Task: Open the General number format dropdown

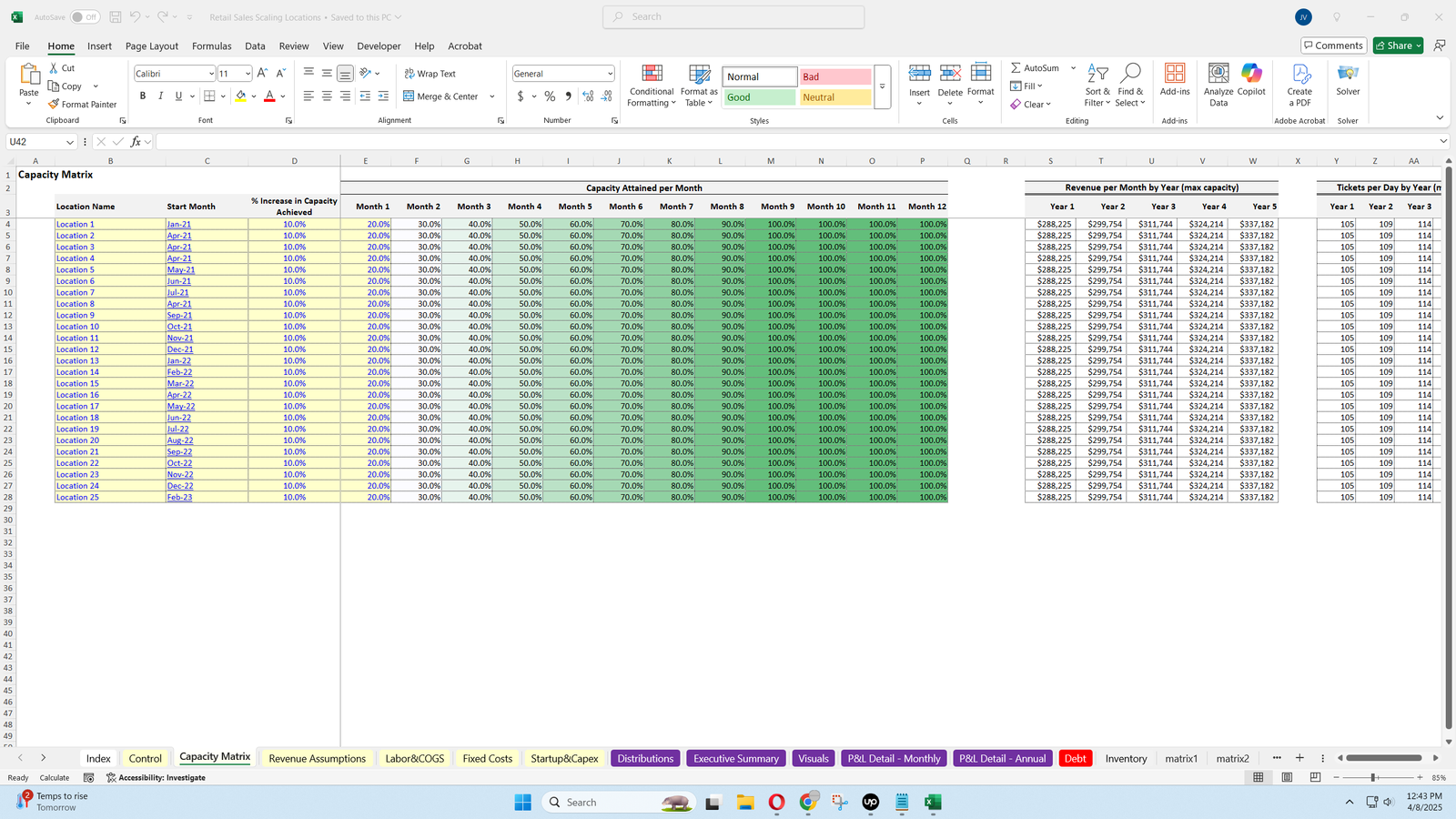Action: pos(610,74)
